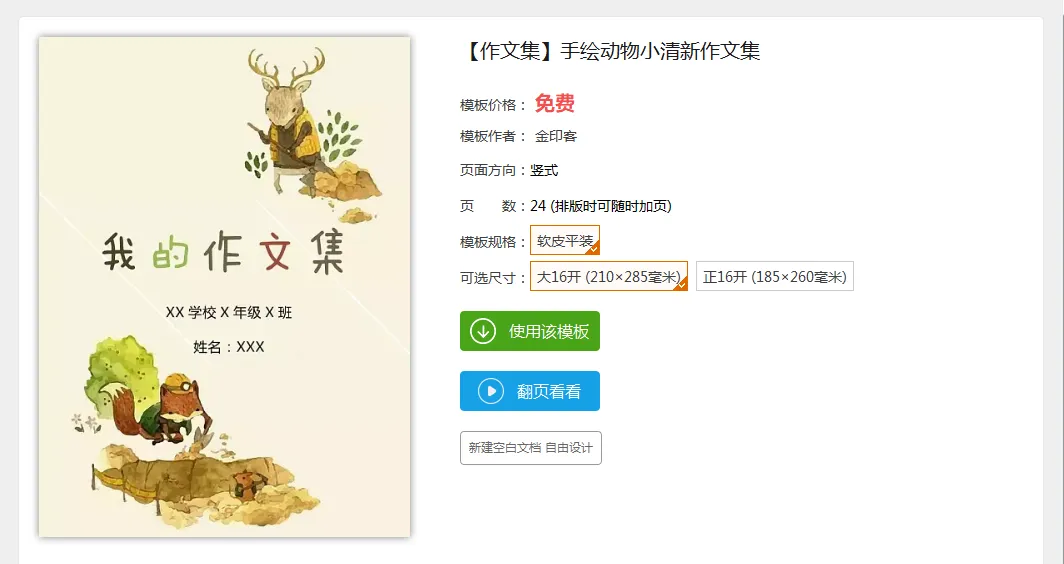Create a blank document with 新建空白文档 自由设计
Viewport: 1064px width, 564px height.
click(x=531, y=448)
